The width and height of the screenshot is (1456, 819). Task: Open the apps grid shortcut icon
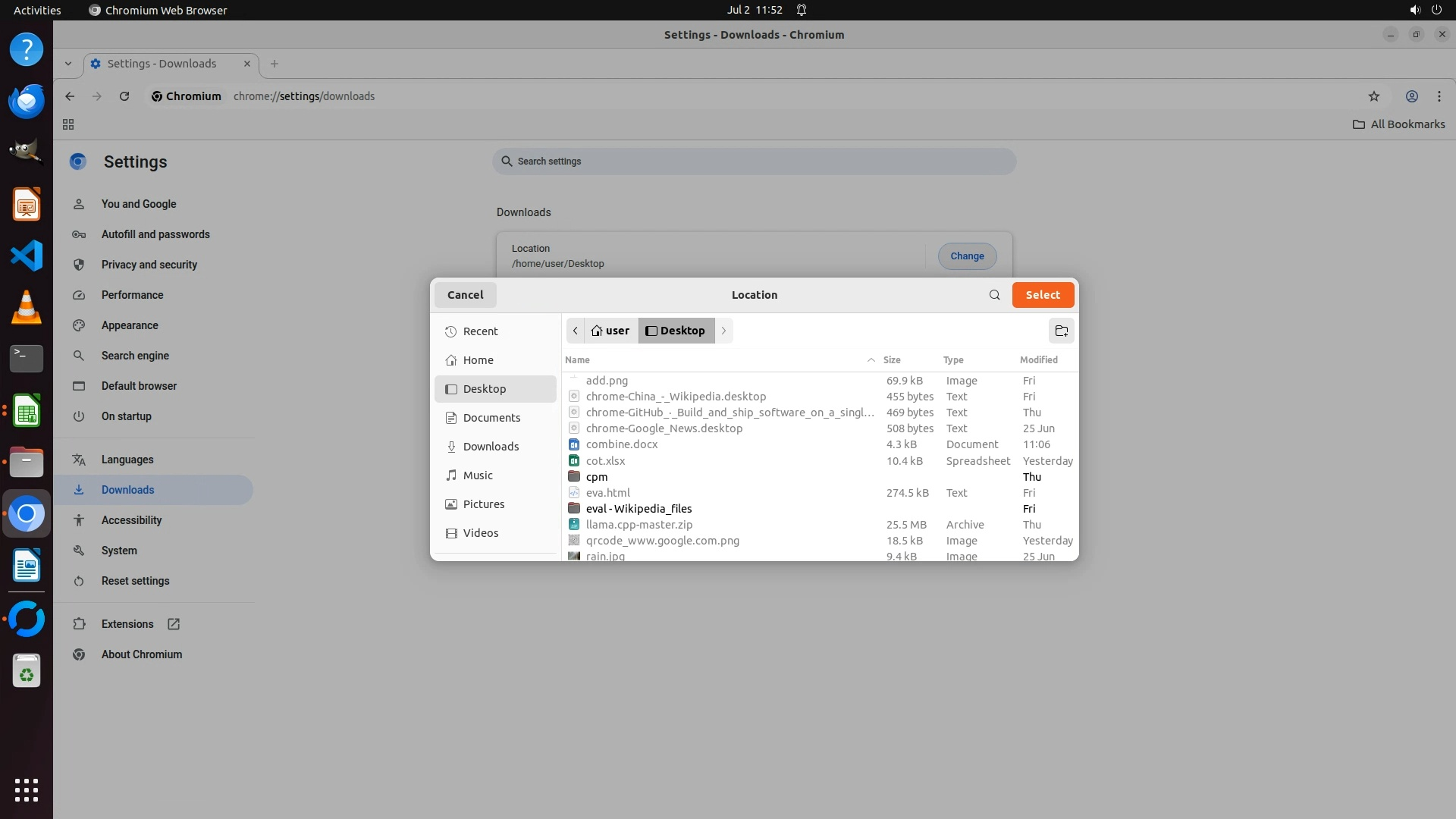pos(68,124)
